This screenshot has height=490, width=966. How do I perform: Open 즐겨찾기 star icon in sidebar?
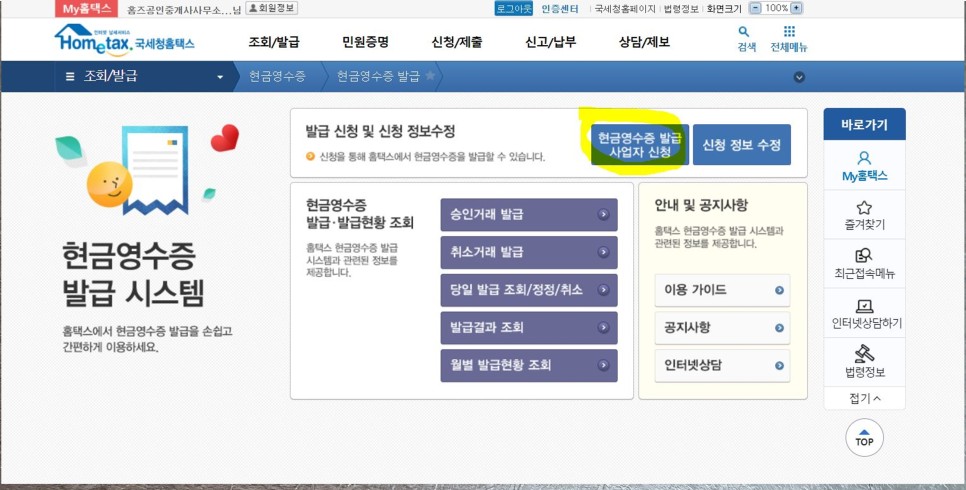tap(864, 208)
